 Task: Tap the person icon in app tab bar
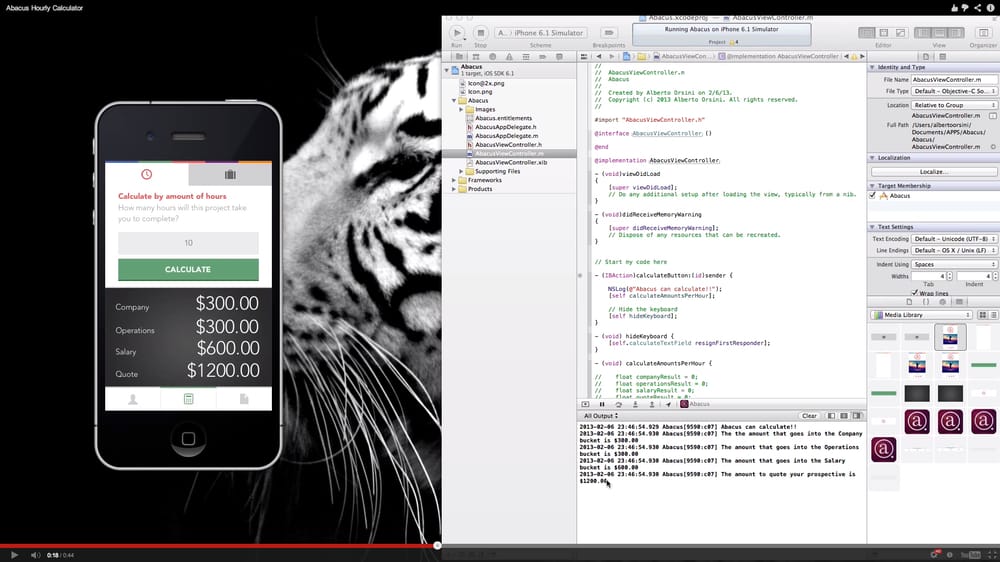pos(133,399)
